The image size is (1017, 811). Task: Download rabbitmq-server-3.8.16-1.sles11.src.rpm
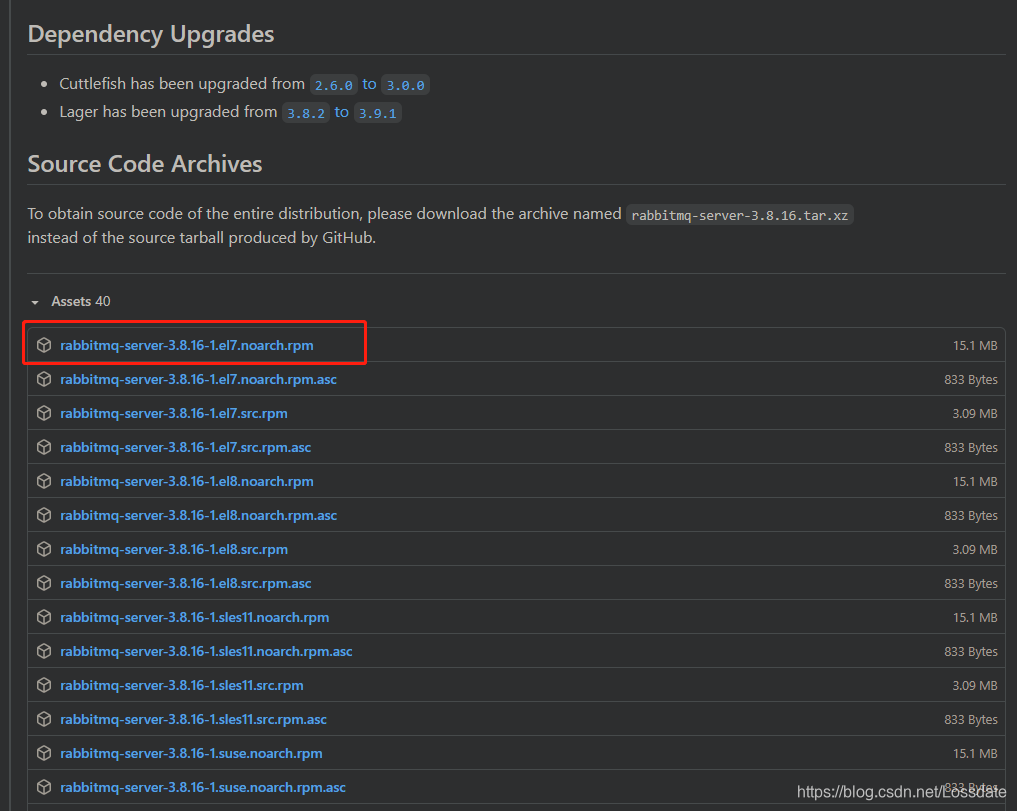tap(182, 685)
